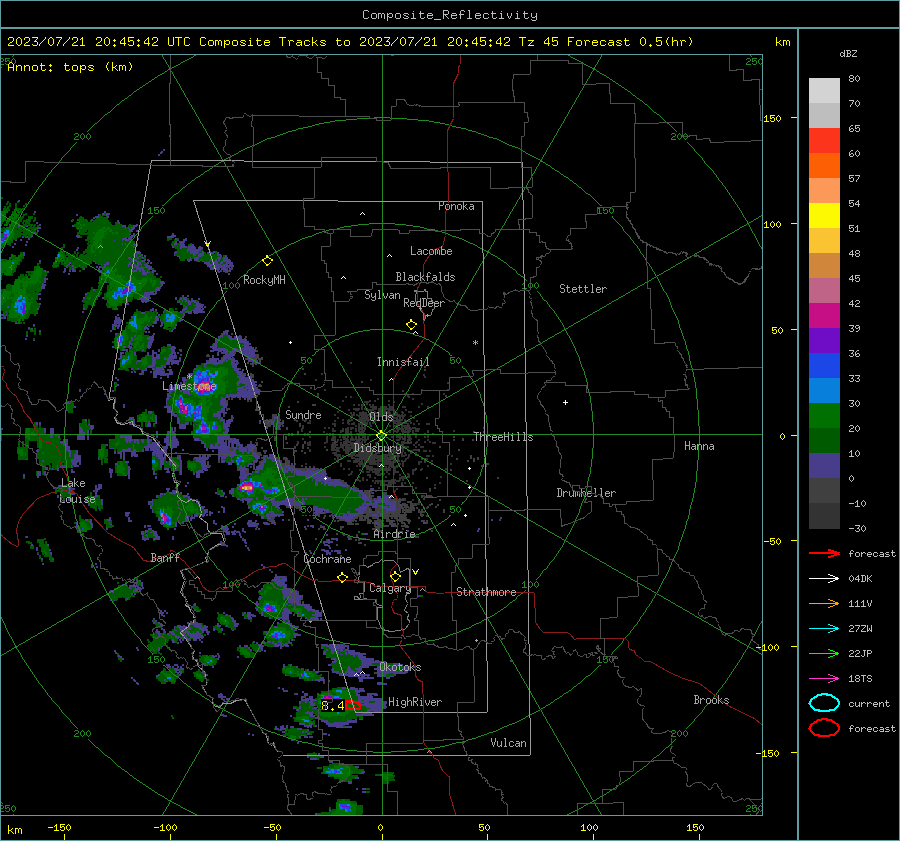Click the dBZ scale heading

[848, 53]
